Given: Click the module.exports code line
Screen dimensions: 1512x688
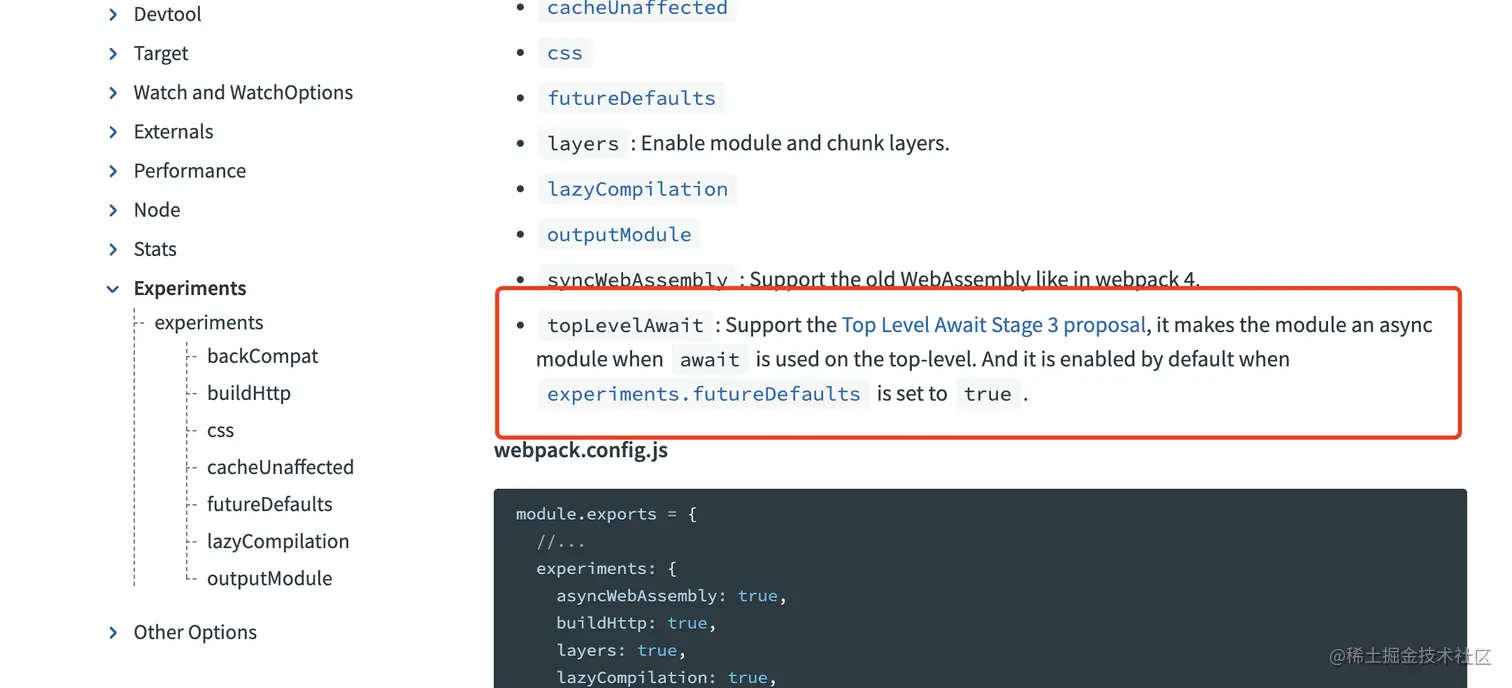Looking at the screenshot, I should tap(606, 514).
